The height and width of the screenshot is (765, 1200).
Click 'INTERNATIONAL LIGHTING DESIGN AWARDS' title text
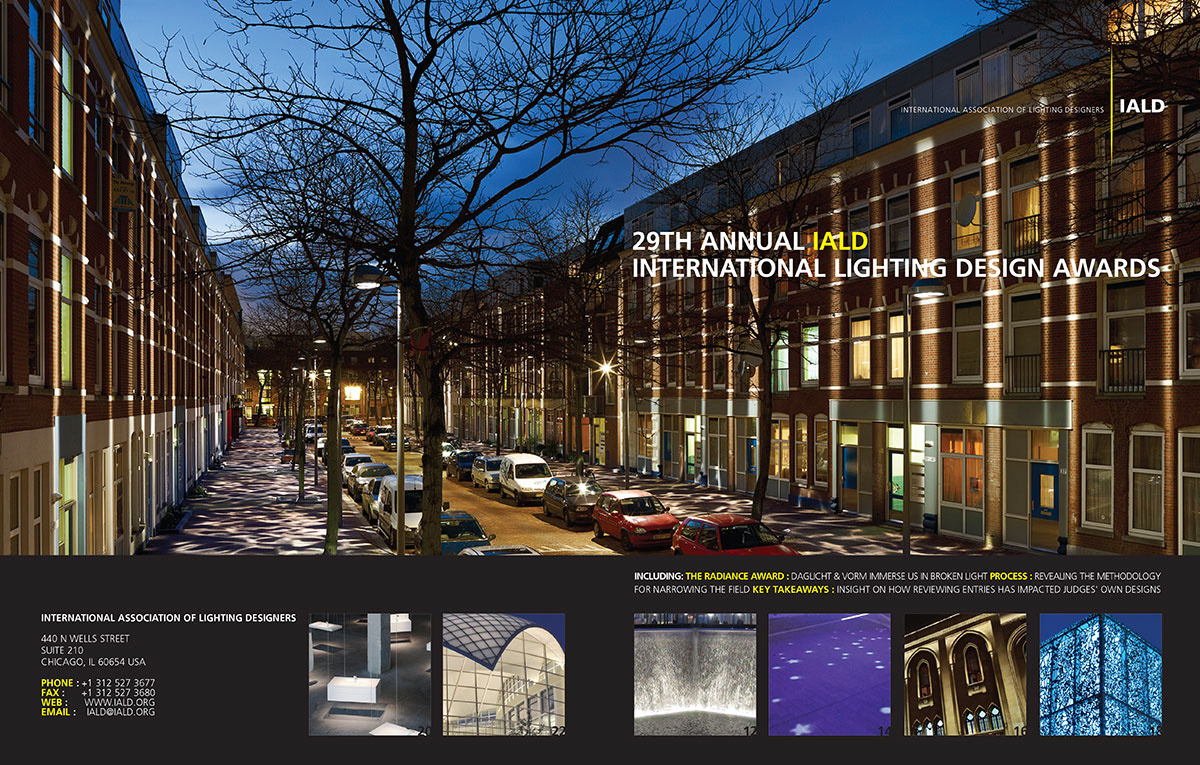click(895, 268)
